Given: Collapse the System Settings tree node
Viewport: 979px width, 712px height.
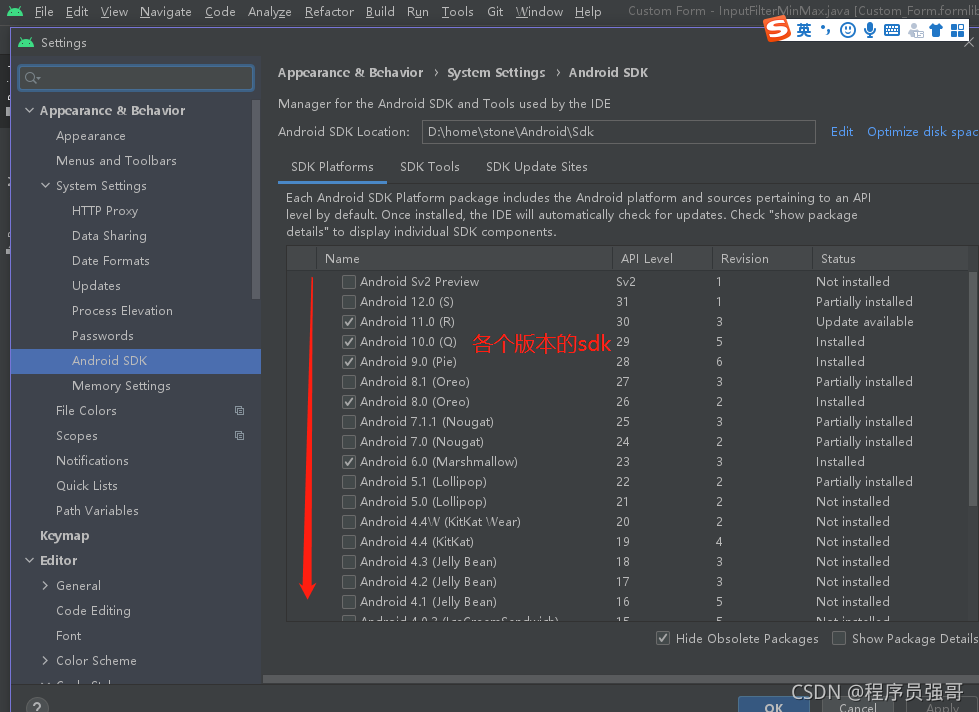Looking at the screenshot, I should coord(45,185).
